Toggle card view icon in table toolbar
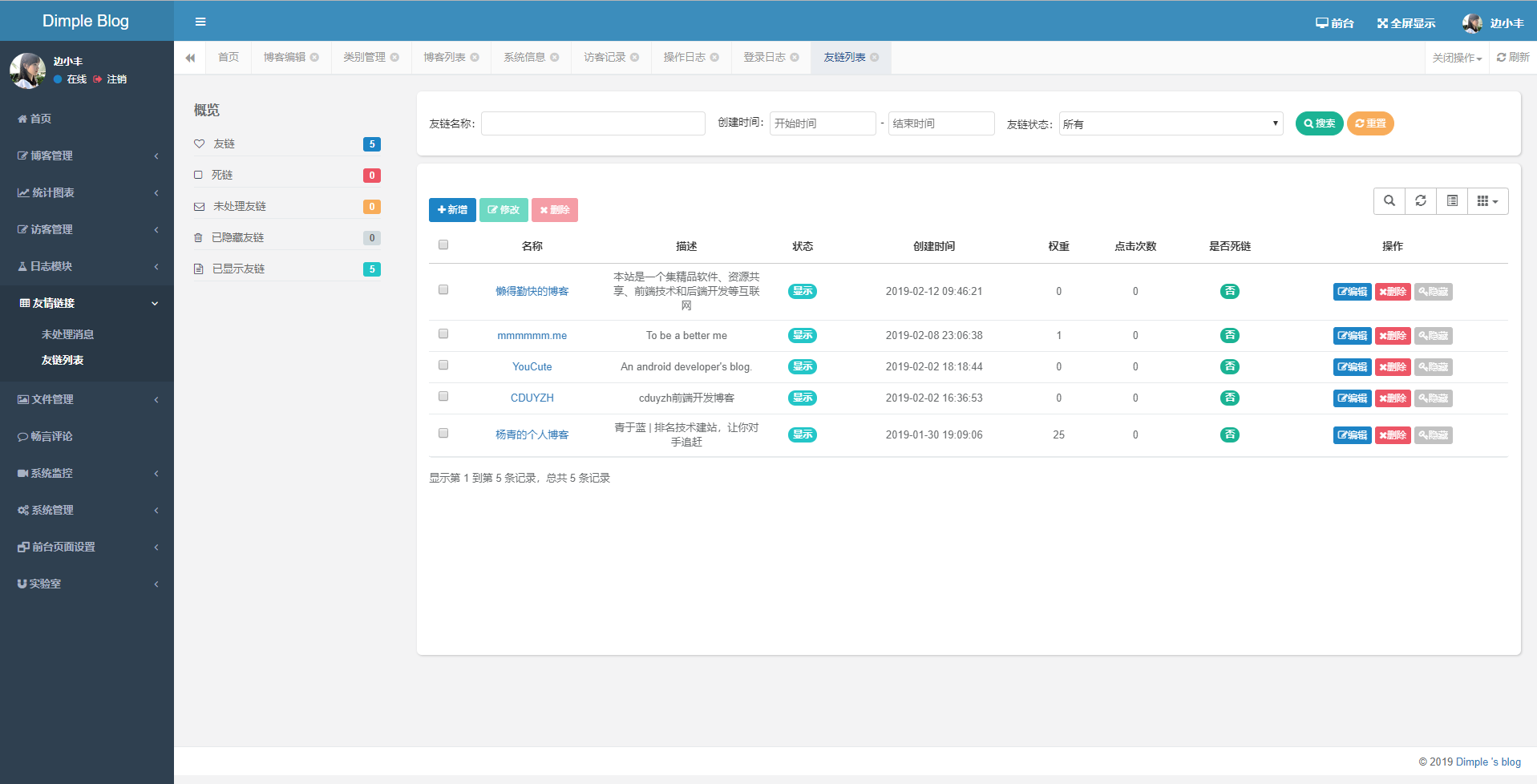The height and width of the screenshot is (784, 1537). 1452,201
